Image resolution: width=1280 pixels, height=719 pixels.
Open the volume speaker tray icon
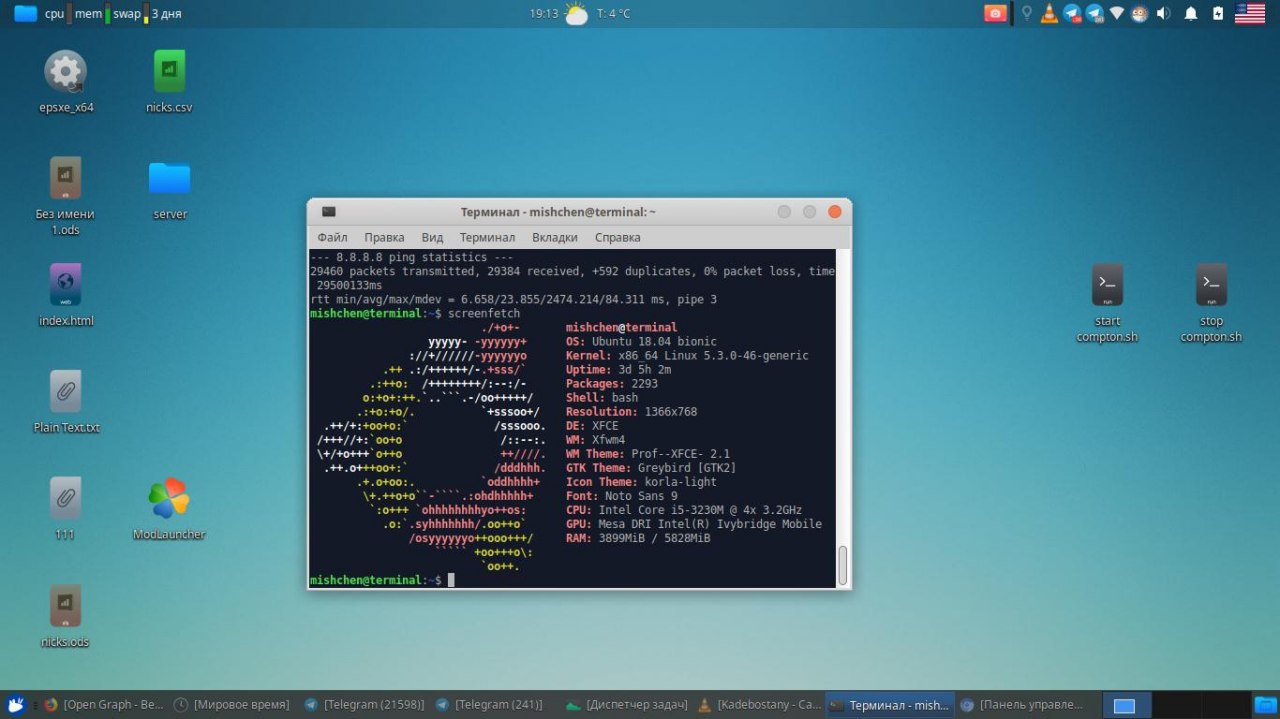(1163, 13)
